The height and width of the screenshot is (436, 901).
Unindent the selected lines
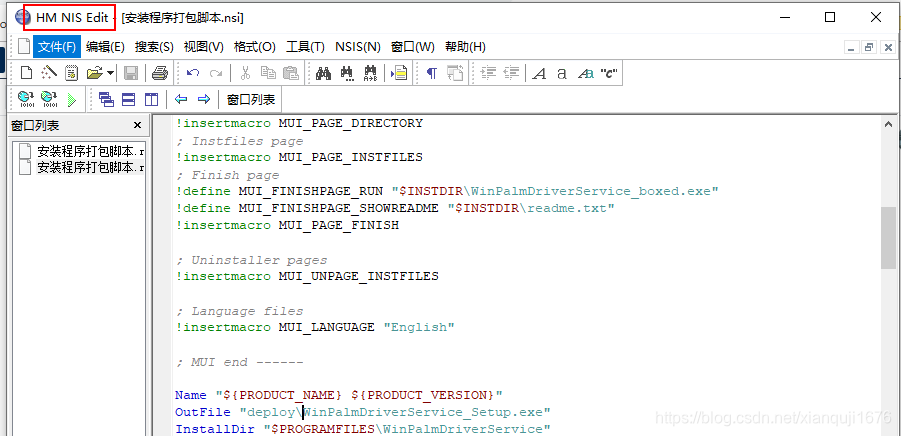511,73
